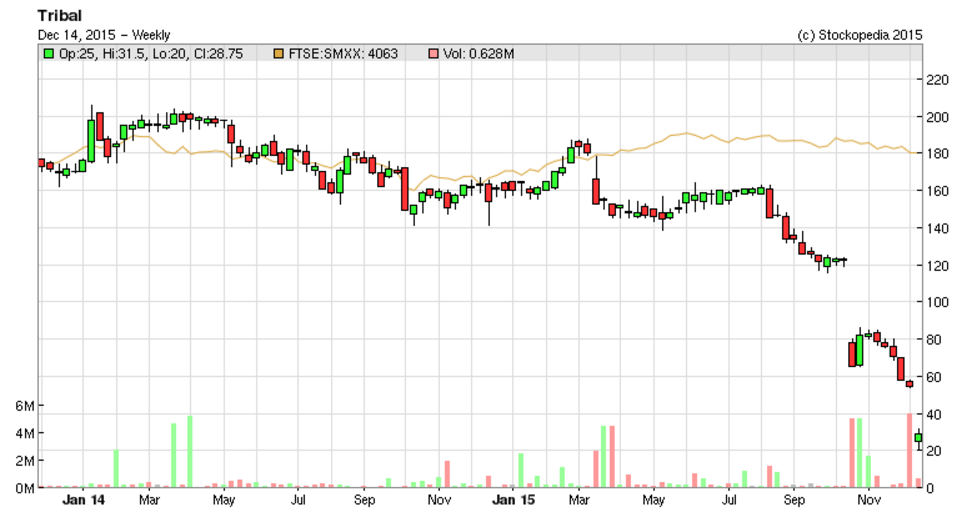Image resolution: width=970 pixels, height=522 pixels.
Task: Click the '0M' volume axis label
Action: 25,489
